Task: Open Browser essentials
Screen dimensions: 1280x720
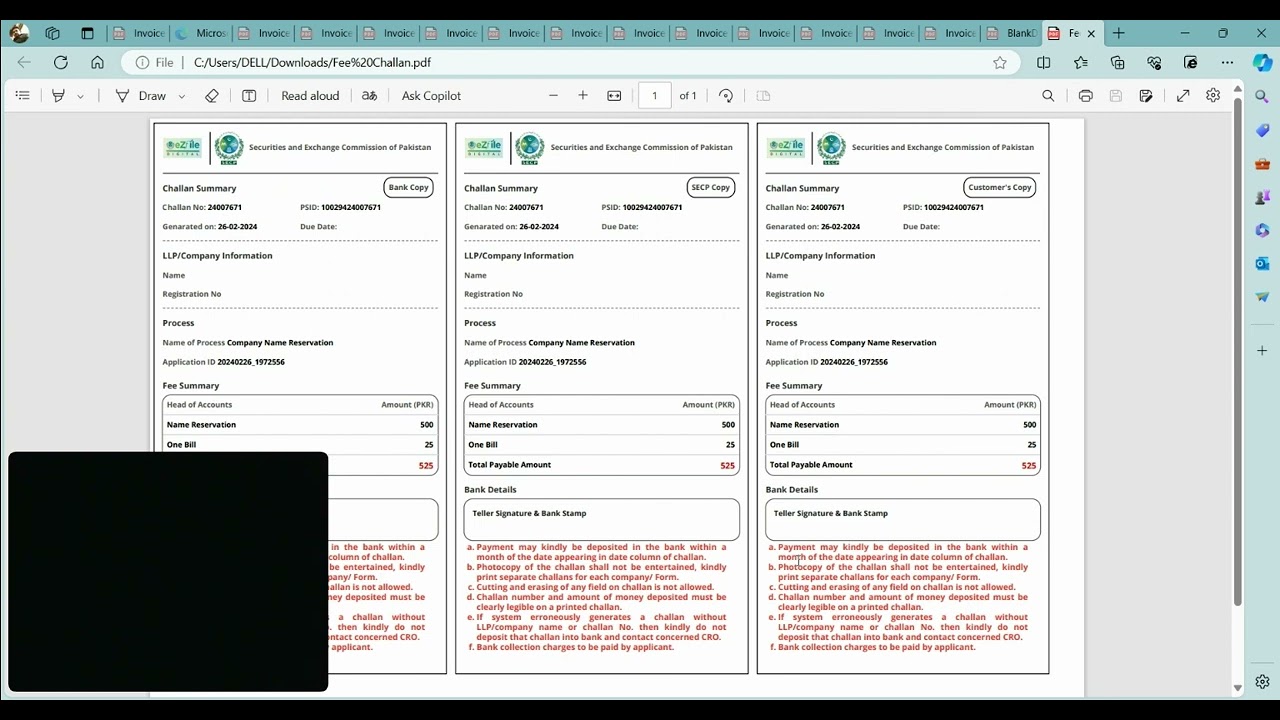Action: [1154, 62]
